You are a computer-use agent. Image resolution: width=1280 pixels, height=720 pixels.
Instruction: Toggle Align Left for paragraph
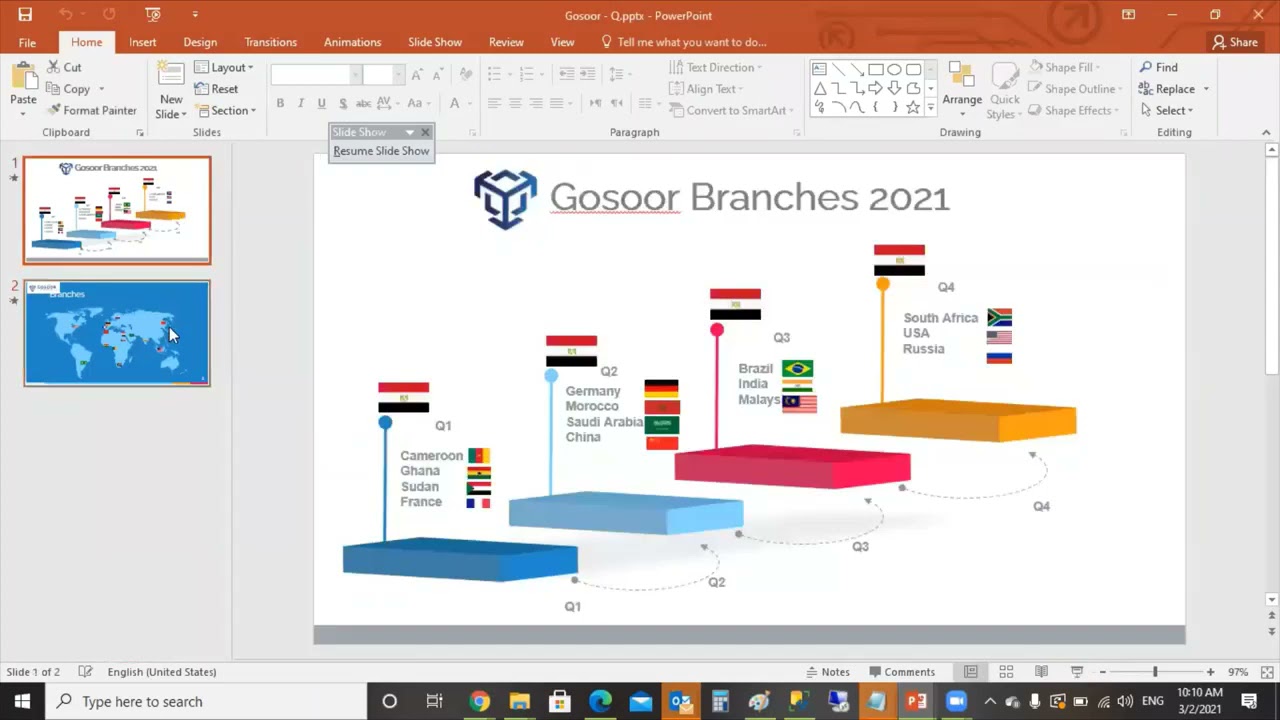[494, 103]
